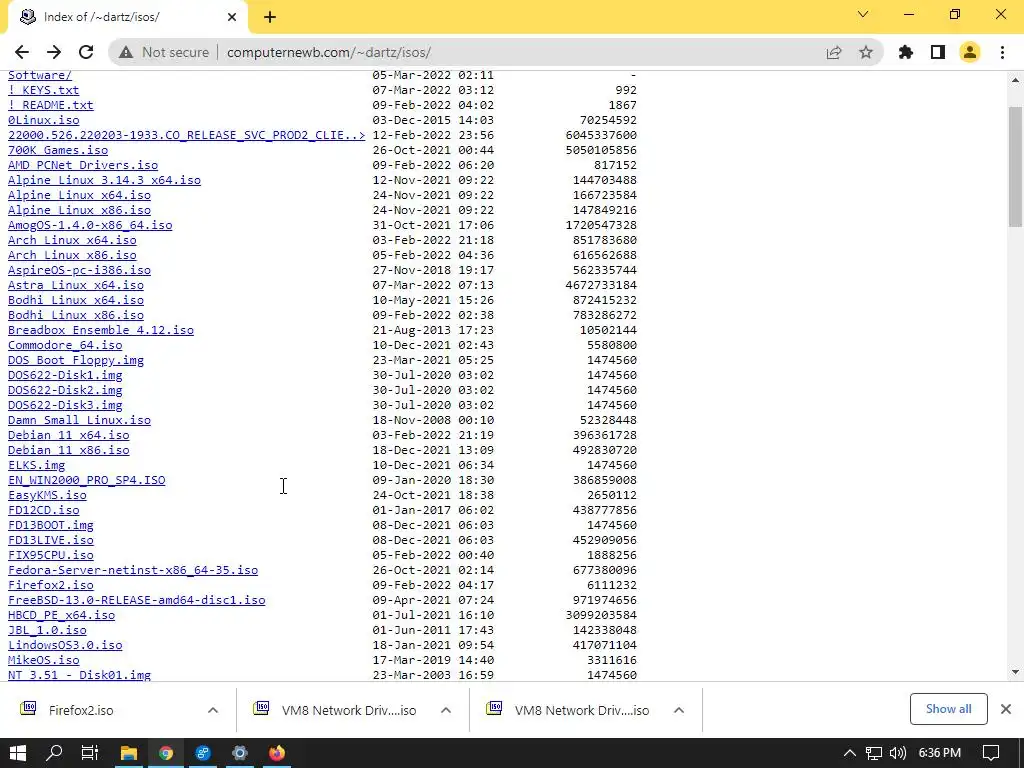Open the downloaded Firefox2.iso item
1024x768 pixels.
click(81, 710)
